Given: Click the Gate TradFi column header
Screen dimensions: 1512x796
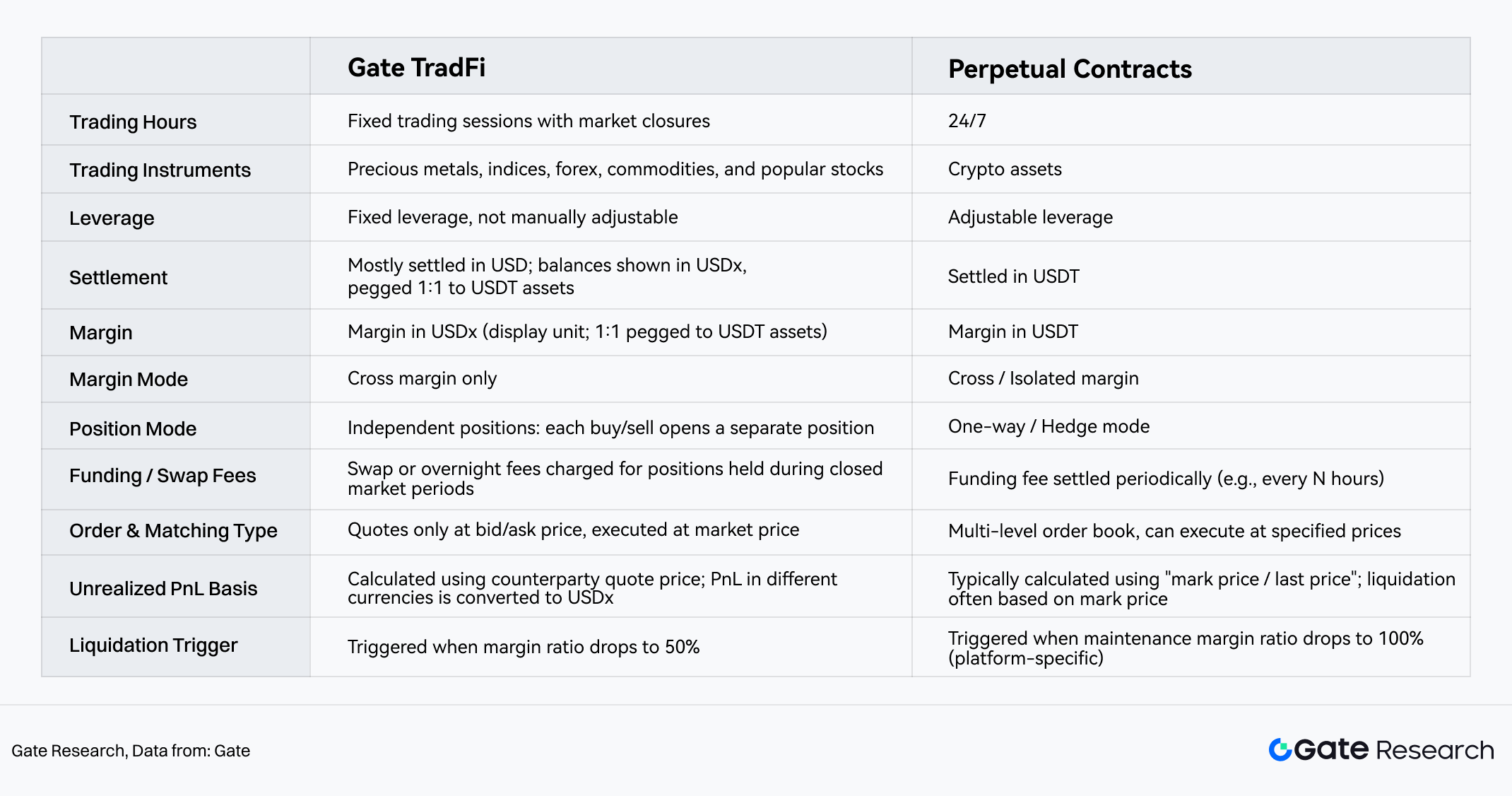Looking at the screenshot, I should pyautogui.click(x=416, y=68).
